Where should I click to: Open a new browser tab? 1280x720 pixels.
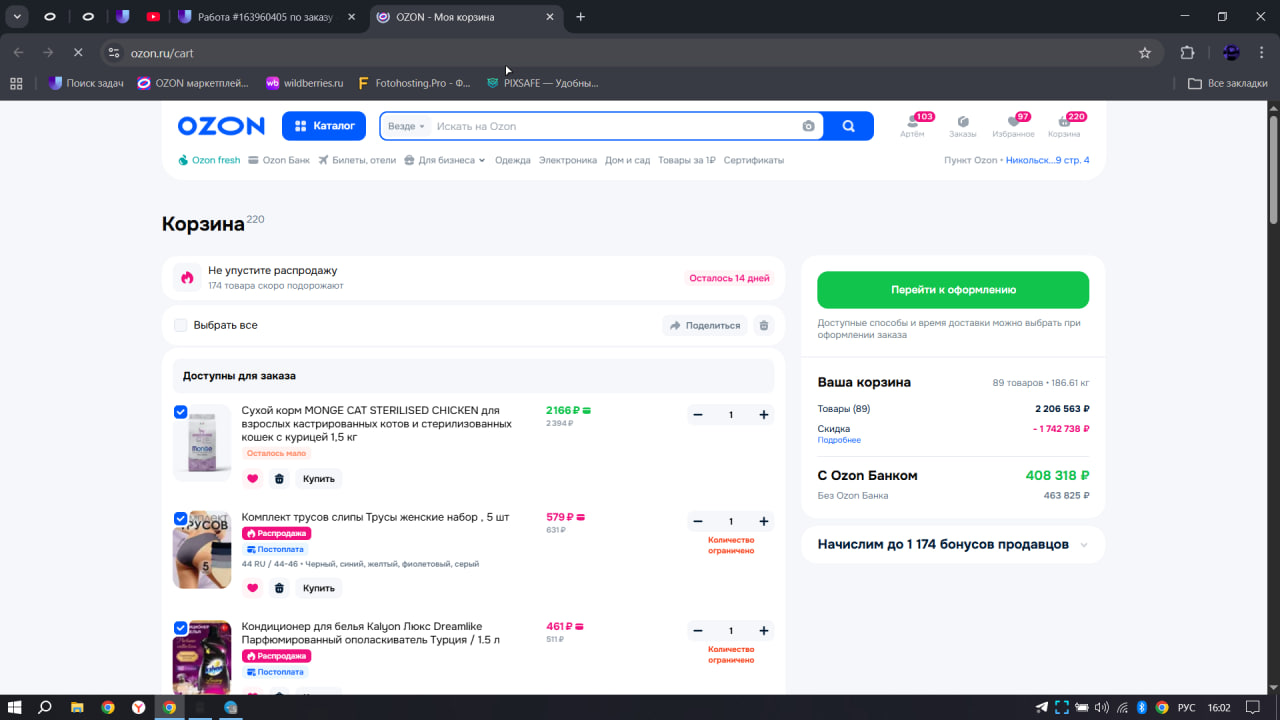point(581,16)
